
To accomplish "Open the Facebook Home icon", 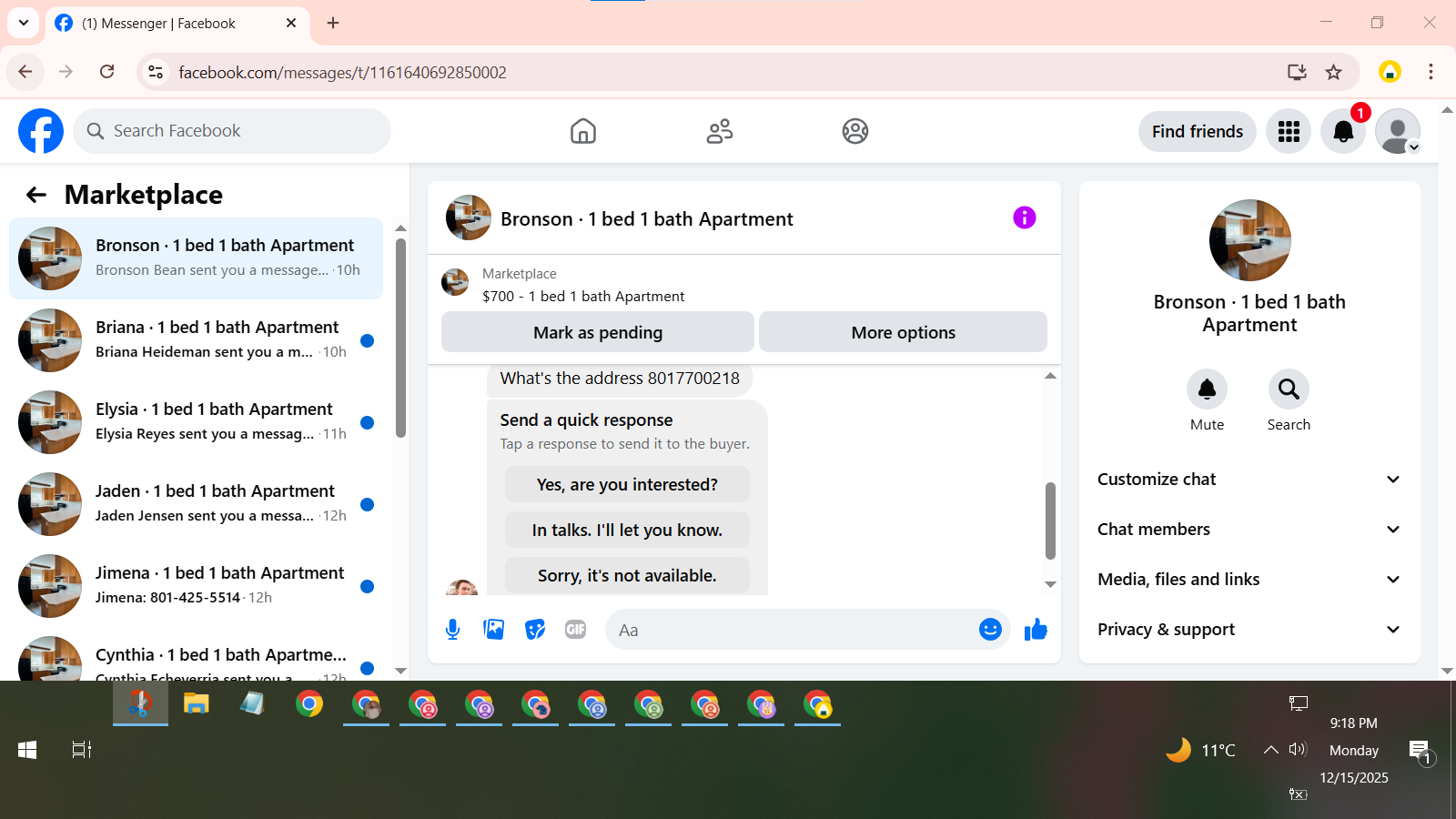I will (583, 131).
